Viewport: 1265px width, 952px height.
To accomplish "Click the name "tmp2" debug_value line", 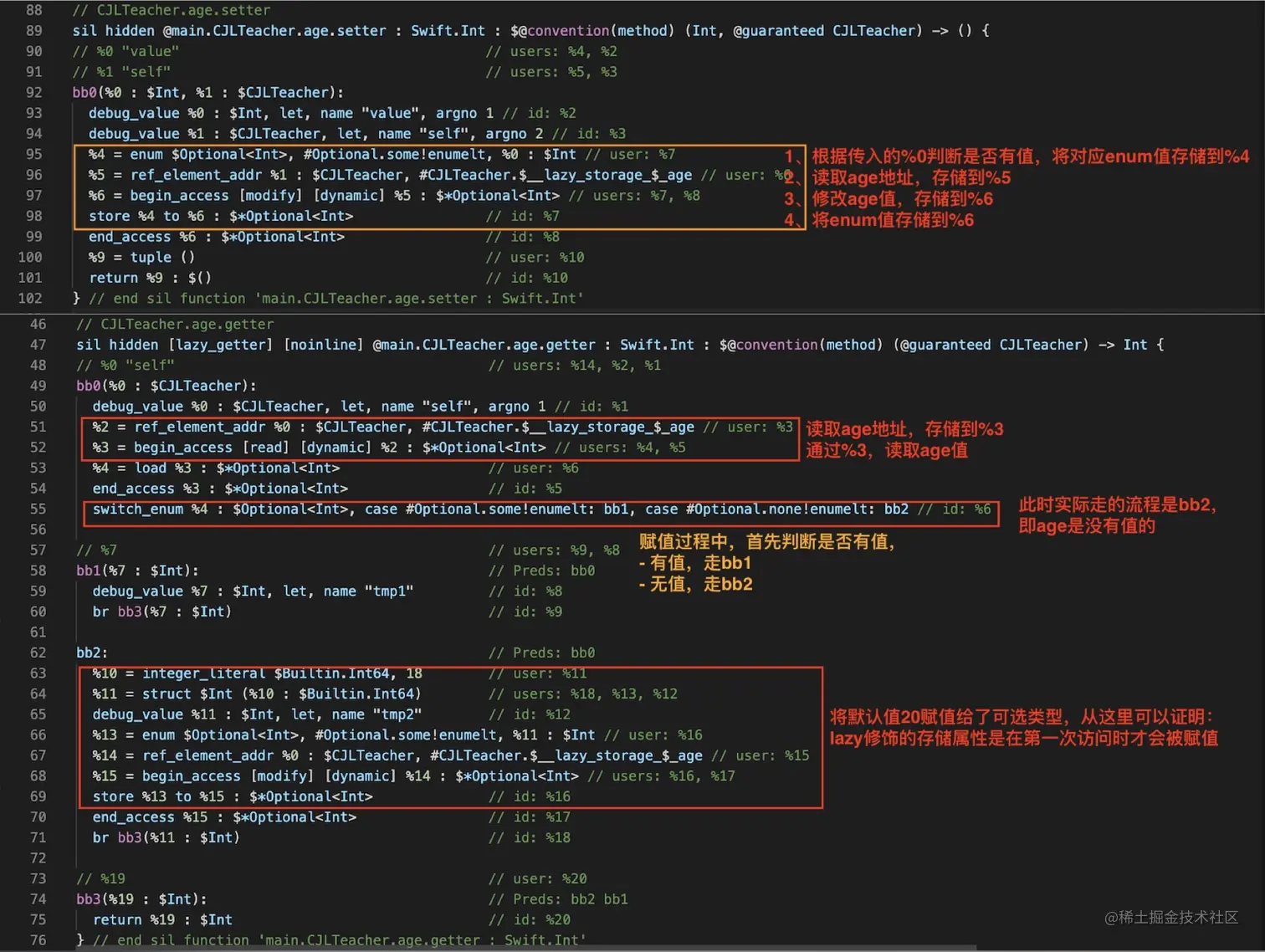I will click(x=257, y=714).
